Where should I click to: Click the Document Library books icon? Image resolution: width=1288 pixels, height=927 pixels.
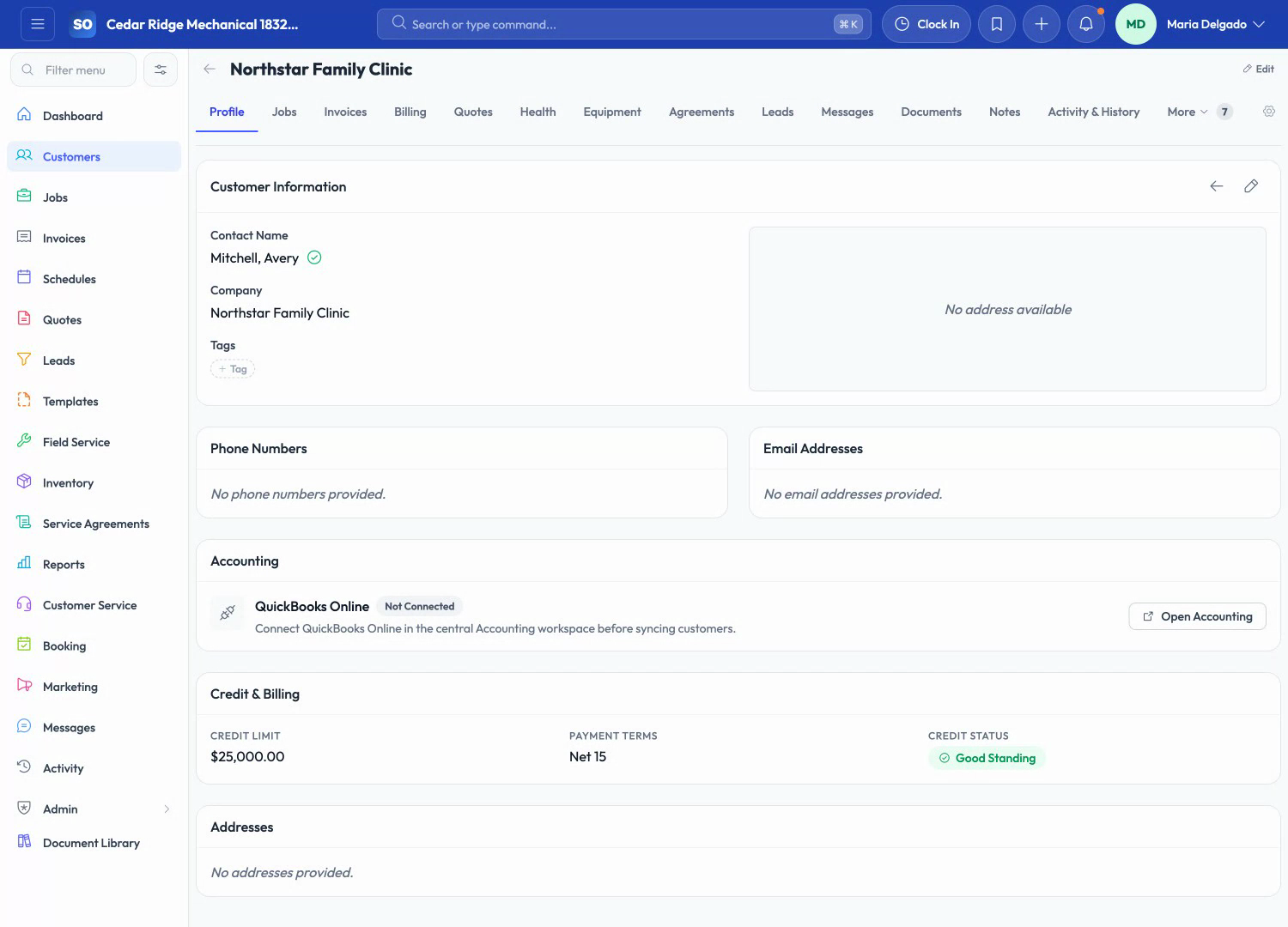24,842
